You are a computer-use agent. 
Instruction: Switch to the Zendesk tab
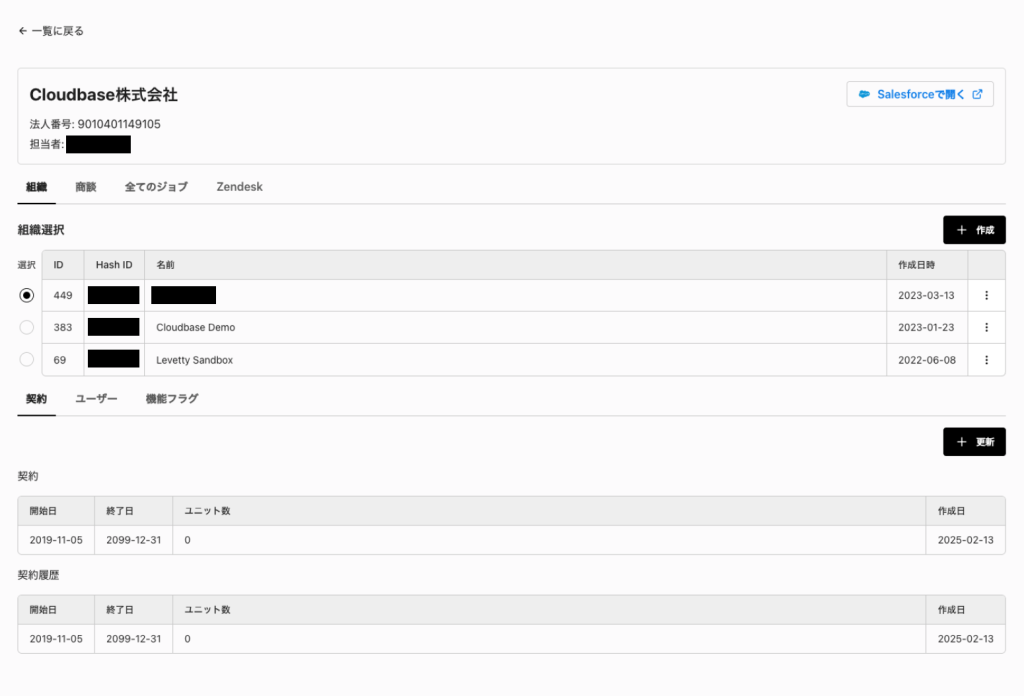click(239, 187)
